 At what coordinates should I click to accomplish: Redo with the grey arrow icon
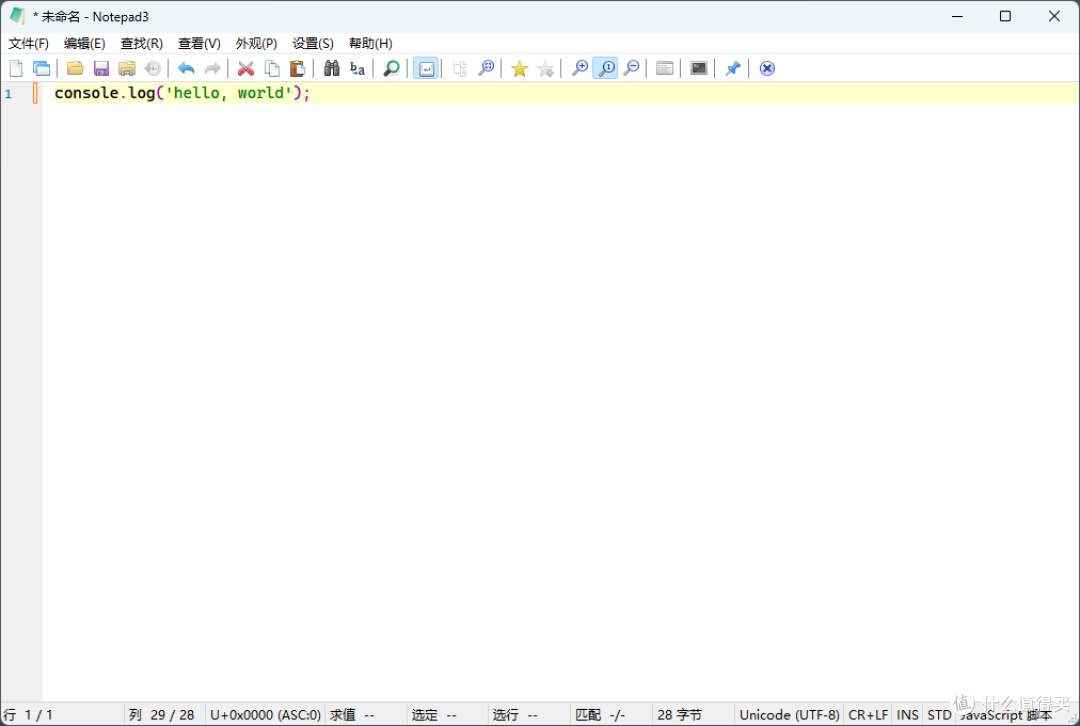[x=212, y=68]
